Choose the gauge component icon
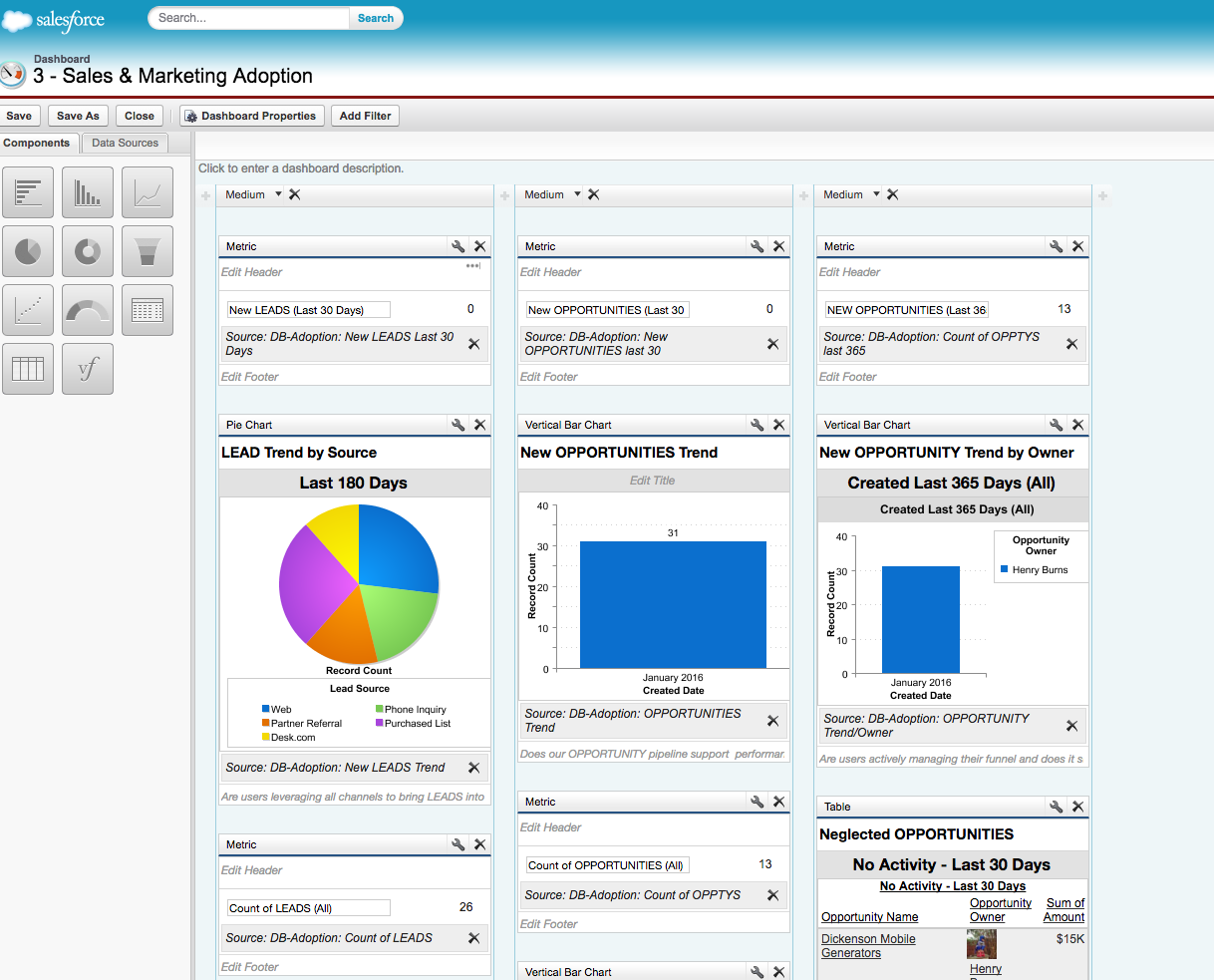Viewport: 1214px width, 980px height. (88, 310)
